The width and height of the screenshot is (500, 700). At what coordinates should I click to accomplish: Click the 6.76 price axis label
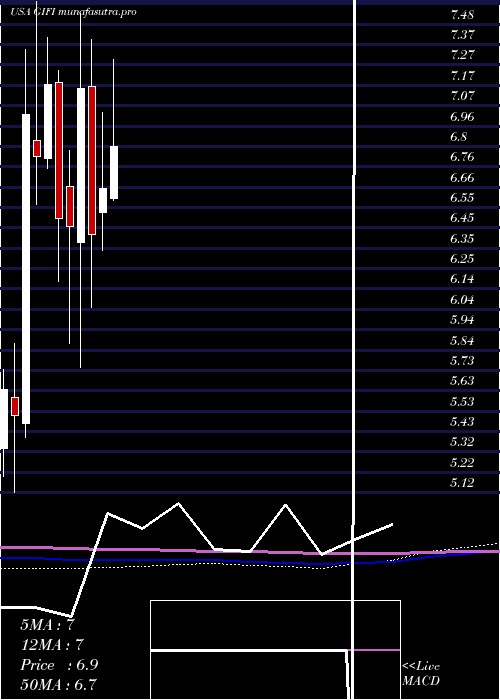[462, 157]
